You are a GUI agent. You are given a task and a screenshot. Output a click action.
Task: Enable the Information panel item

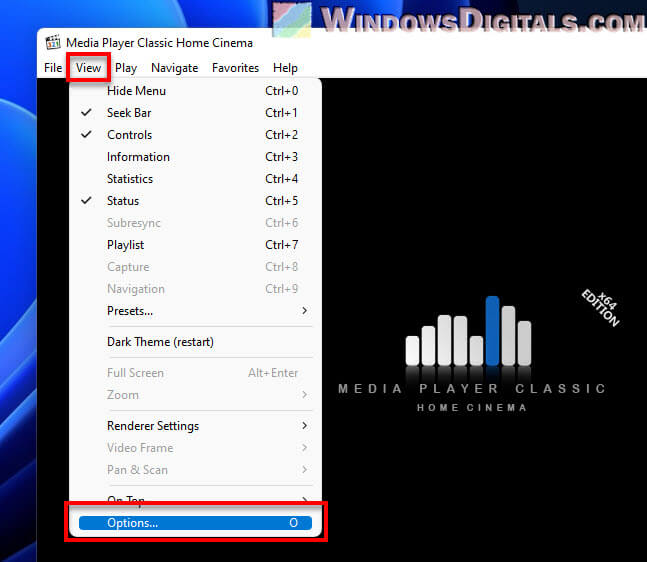pos(196,157)
